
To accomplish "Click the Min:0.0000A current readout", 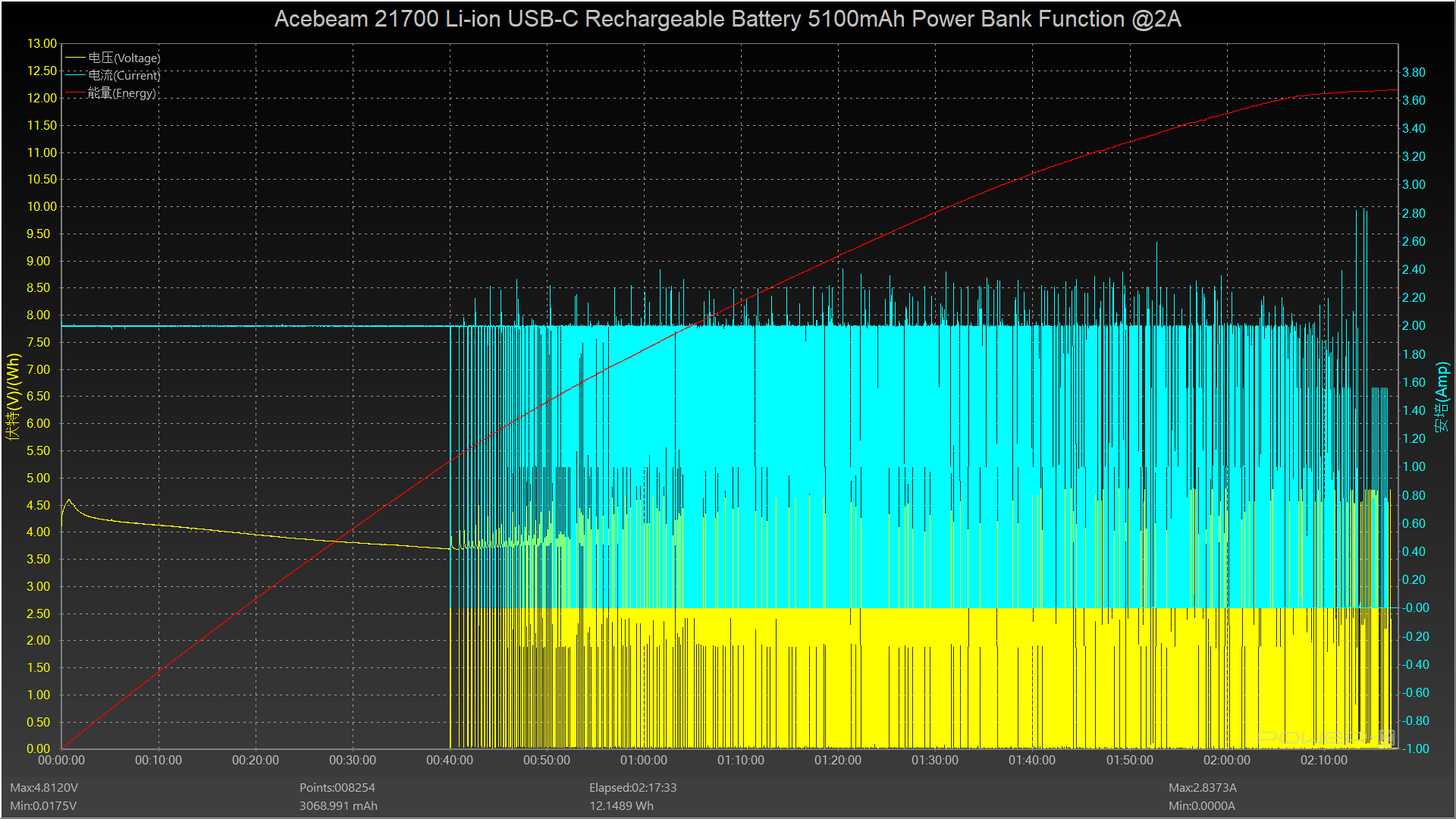I will tap(1201, 806).
